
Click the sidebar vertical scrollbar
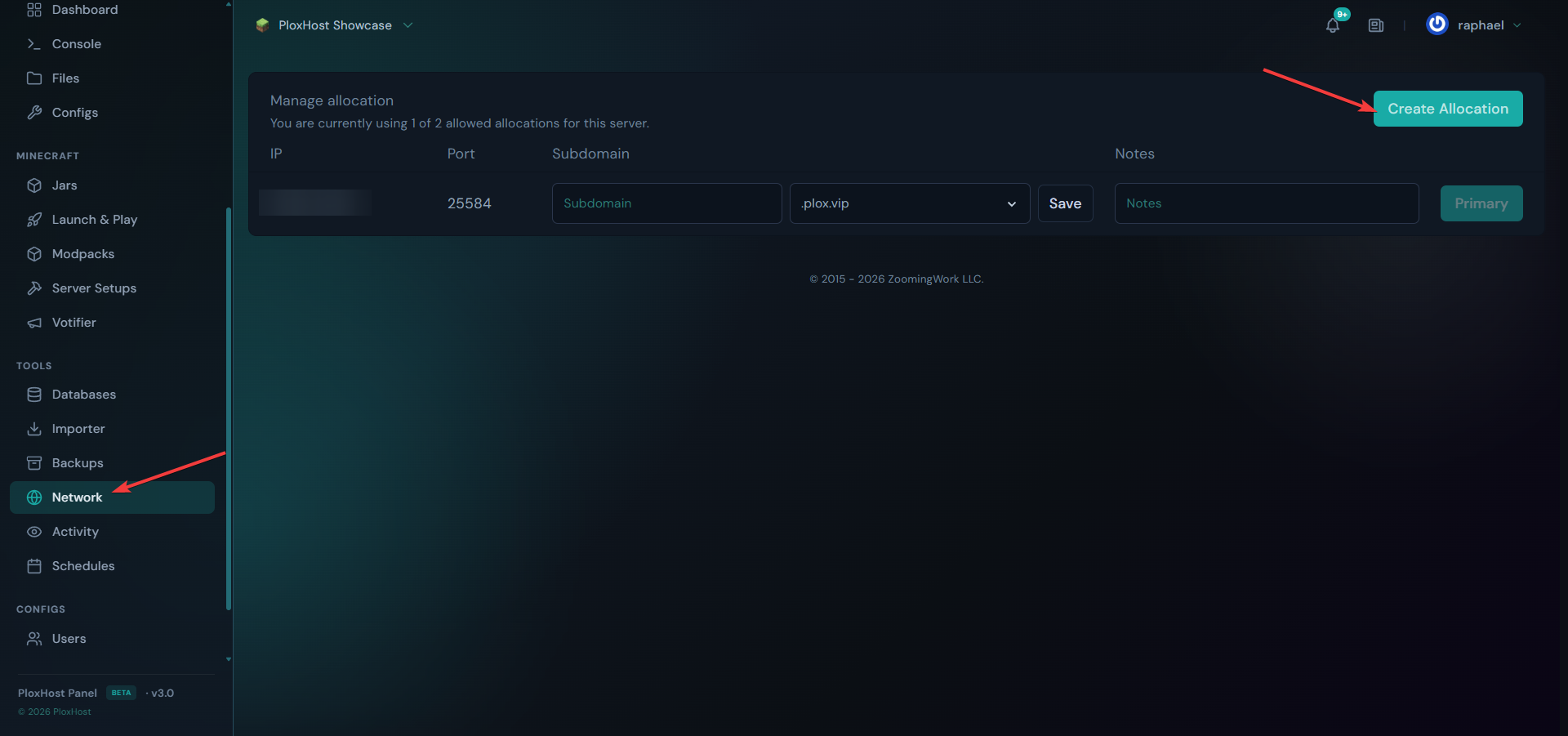tap(229, 408)
